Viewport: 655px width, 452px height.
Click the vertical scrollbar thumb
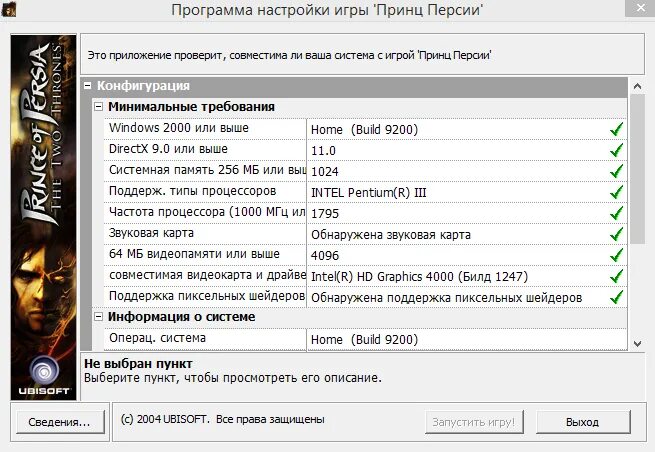coord(637,169)
